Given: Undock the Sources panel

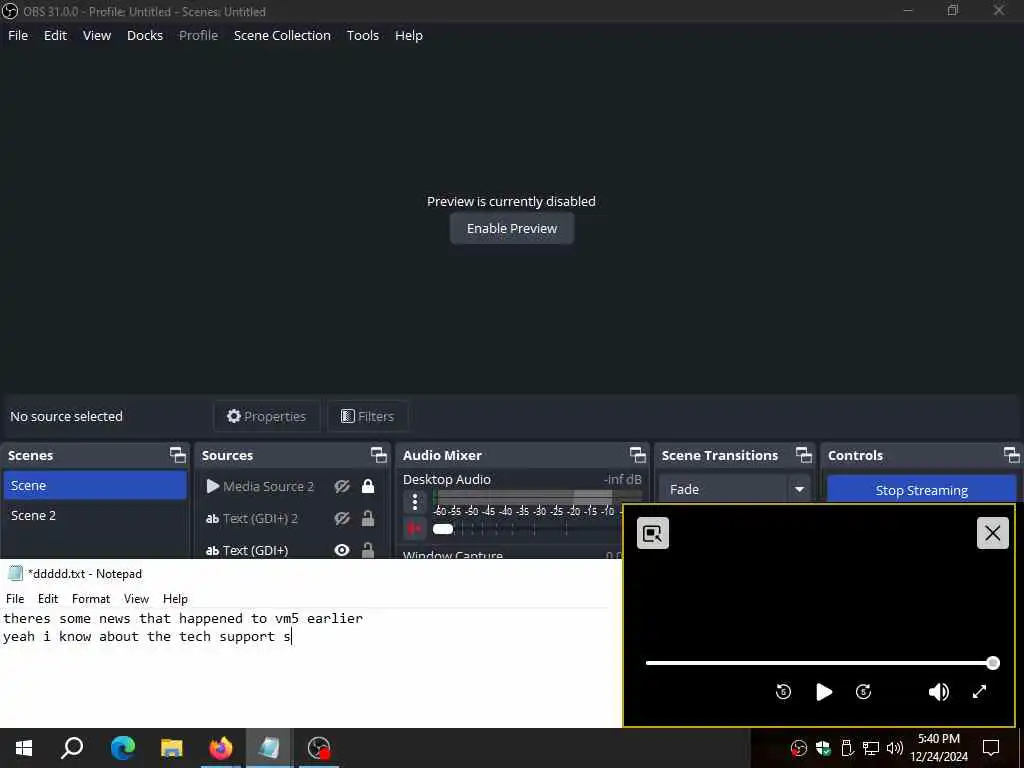Looking at the screenshot, I should point(379,455).
